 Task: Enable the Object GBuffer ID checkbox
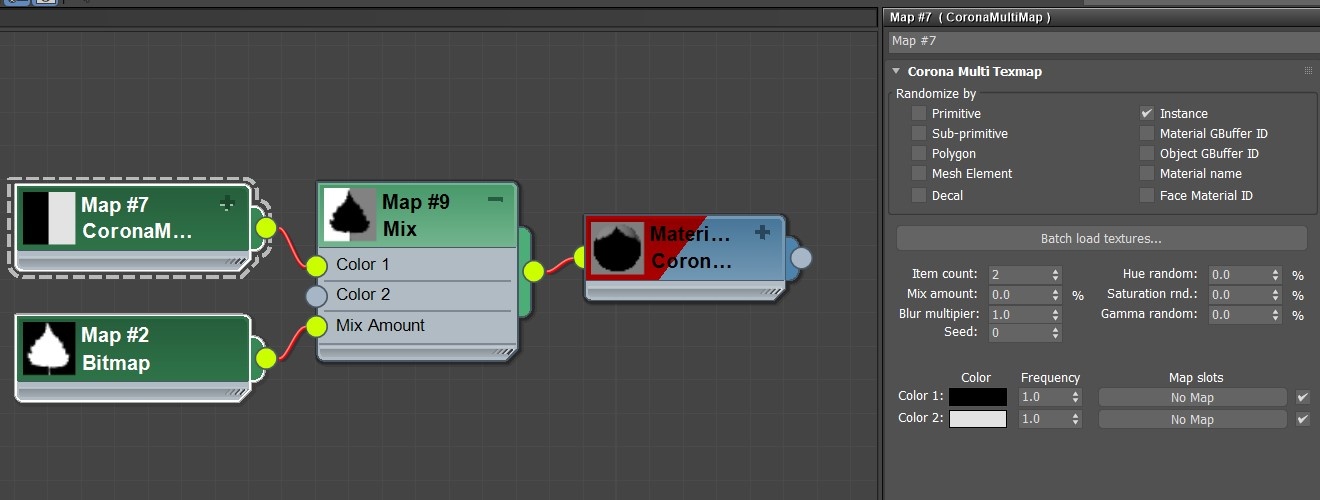1147,153
